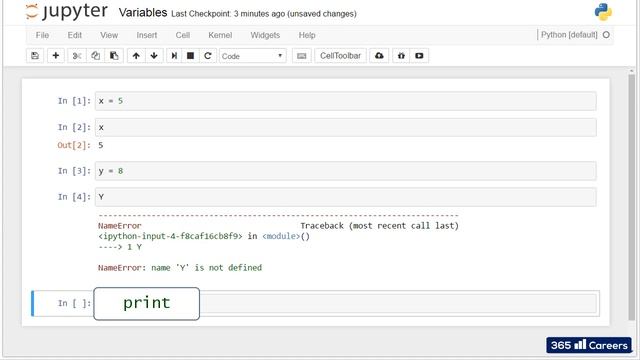Restart the kernel icon
The width and height of the screenshot is (640, 360).
(x=208, y=56)
